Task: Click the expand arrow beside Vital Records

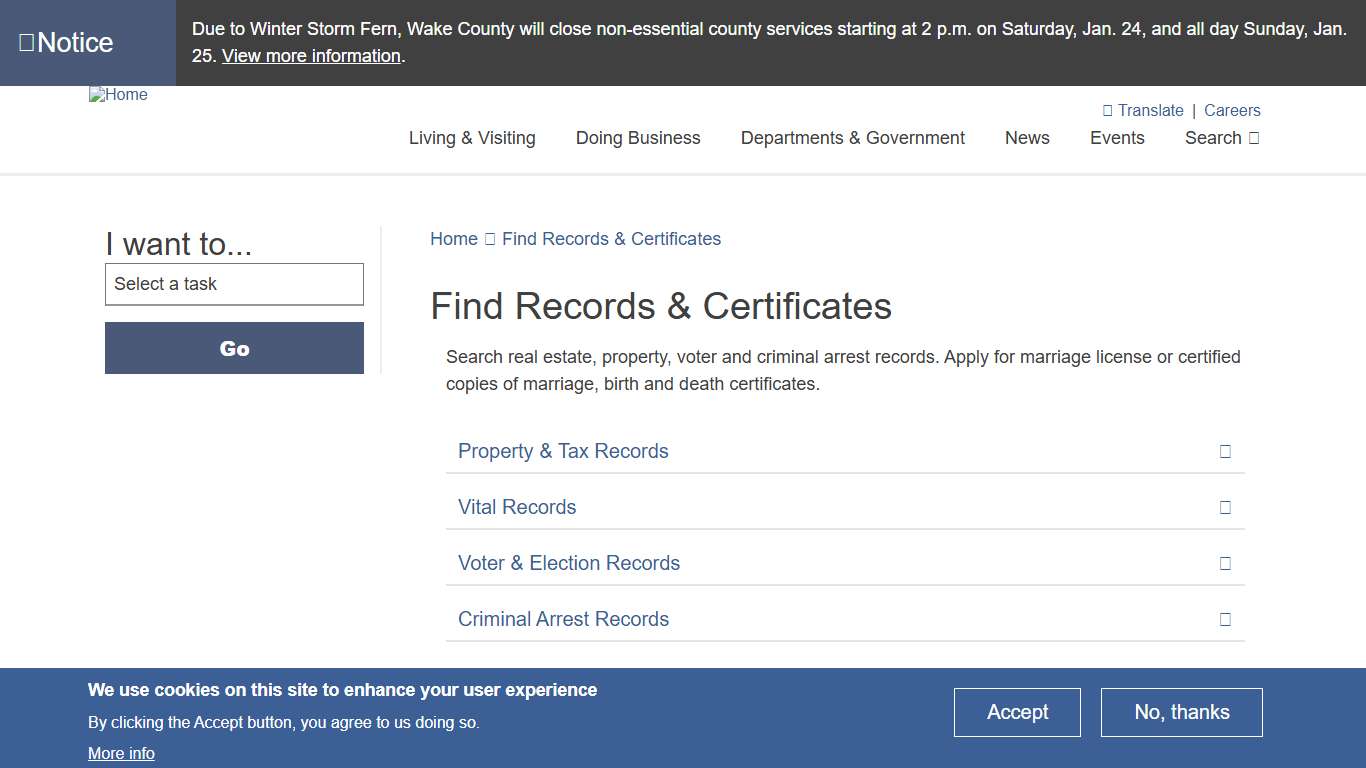Action: pyautogui.click(x=1225, y=507)
